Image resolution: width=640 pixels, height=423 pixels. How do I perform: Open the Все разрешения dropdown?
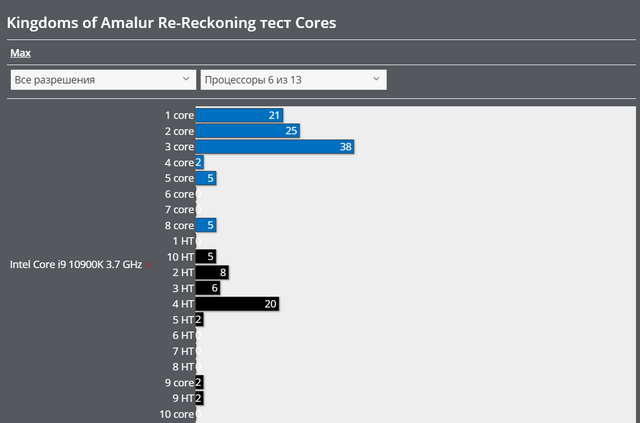[x=103, y=80]
